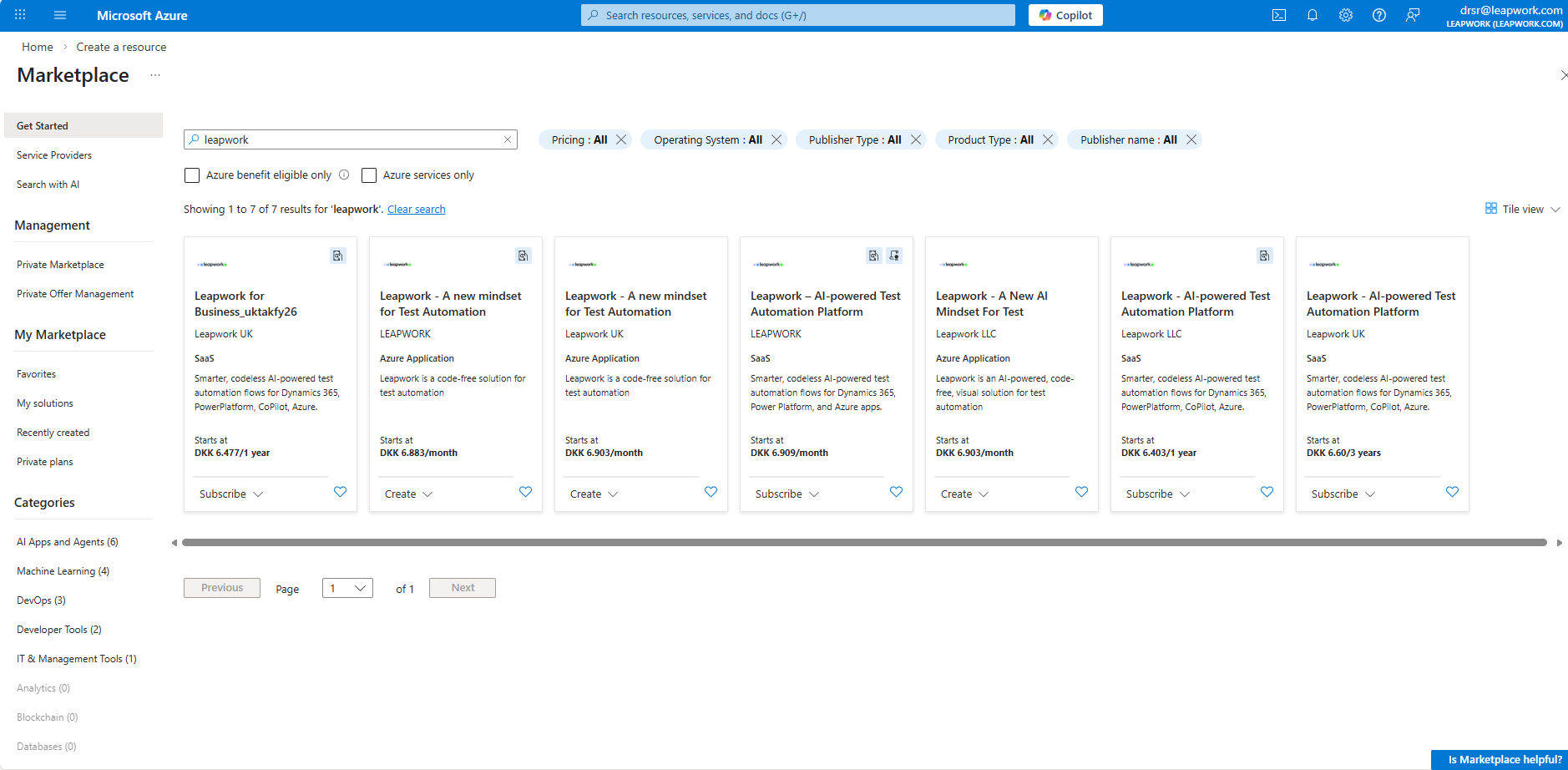The height and width of the screenshot is (770, 1568).
Task: Click the Copilot button
Action: click(1065, 15)
